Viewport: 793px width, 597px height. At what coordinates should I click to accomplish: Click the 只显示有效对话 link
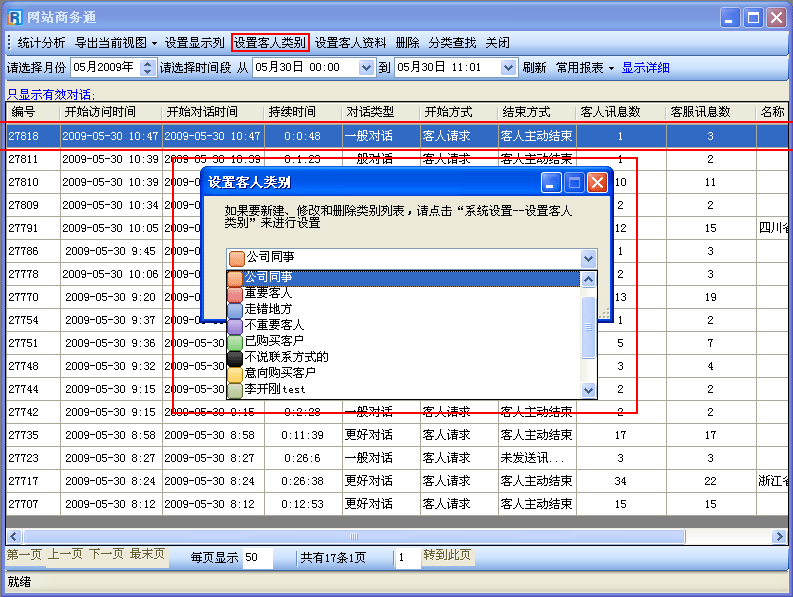click(x=48, y=93)
